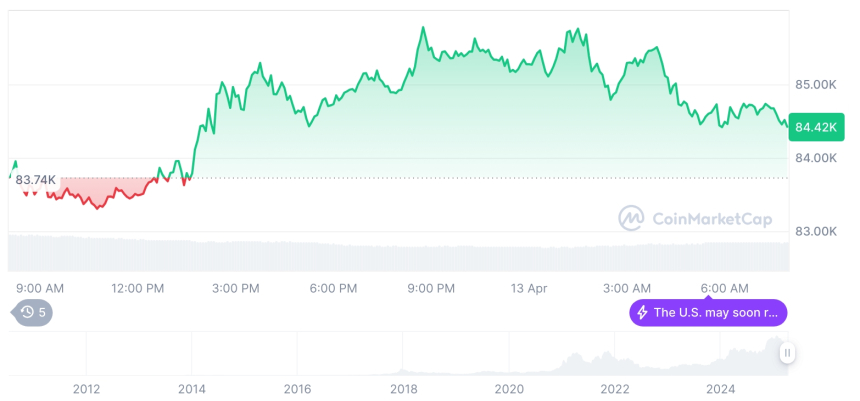Click the lightning bolt news icon

click(x=642, y=313)
